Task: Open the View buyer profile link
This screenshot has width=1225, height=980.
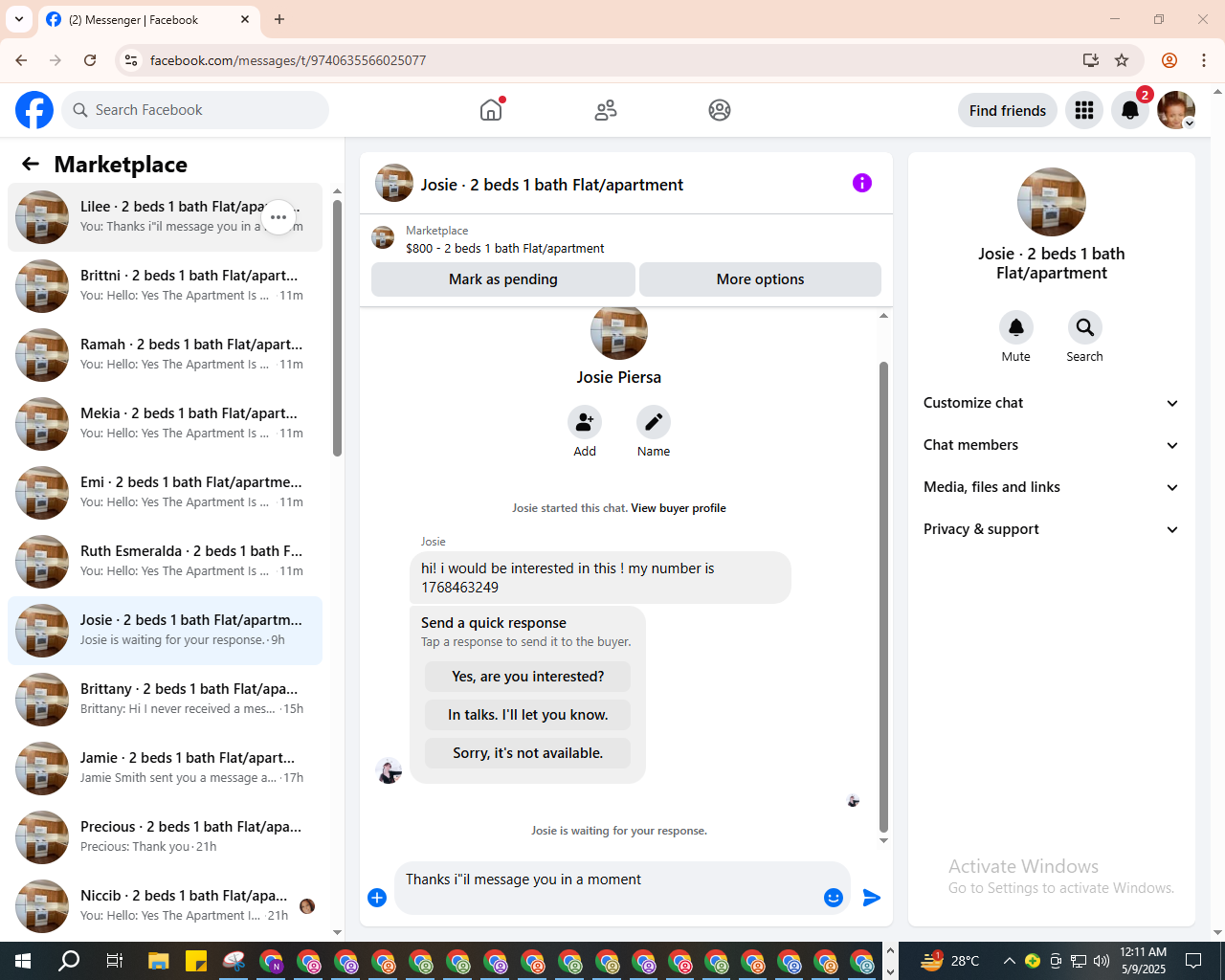Action: pyautogui.click(x=678, y=508)
